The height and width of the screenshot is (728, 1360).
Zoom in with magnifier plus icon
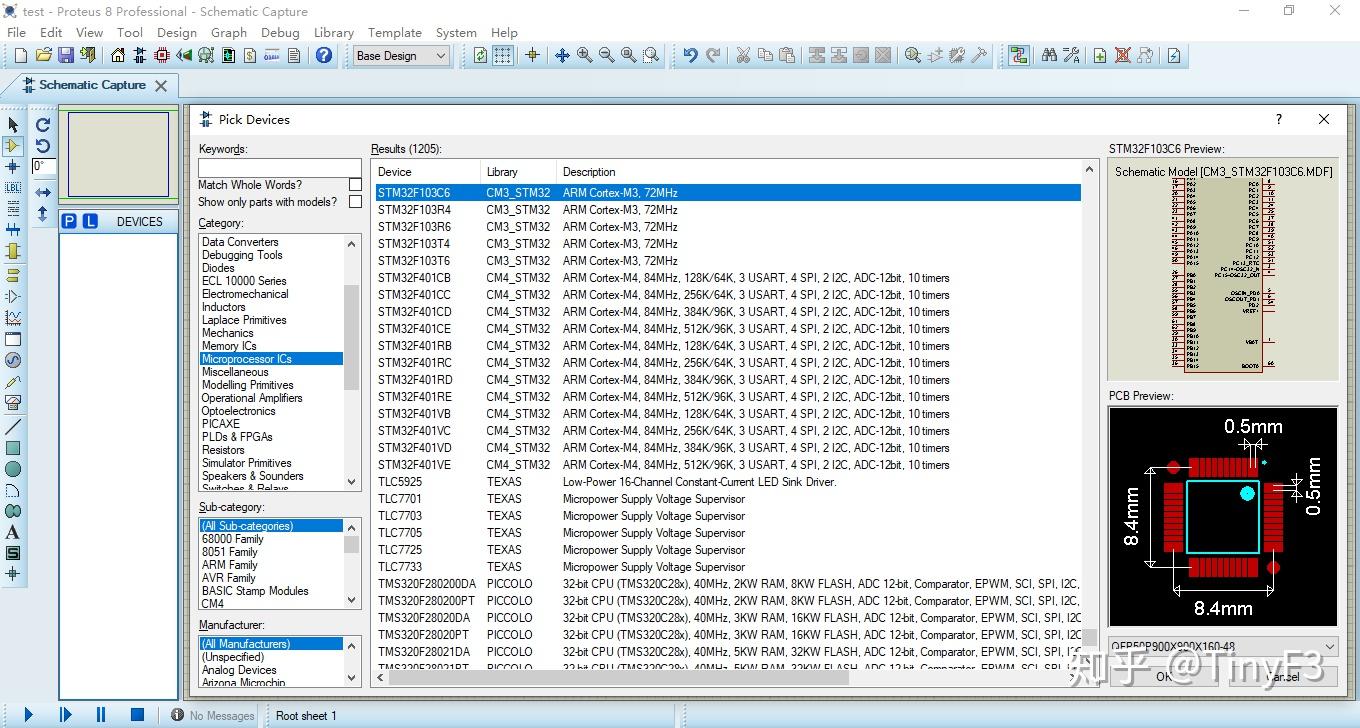[x=584, y=56]
